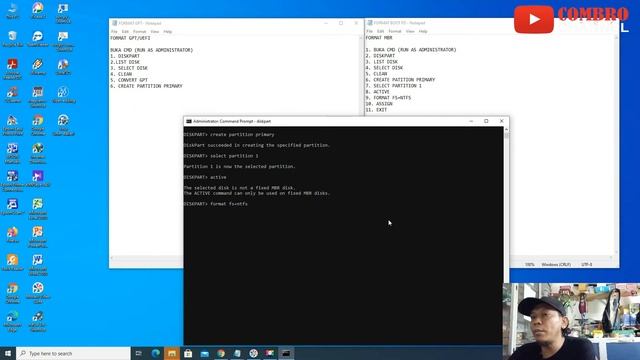This screenshot has width=640, height=360.
Task: Click the '11. EXIT' line in MBR Notepad
Action: tap(376, 110)
